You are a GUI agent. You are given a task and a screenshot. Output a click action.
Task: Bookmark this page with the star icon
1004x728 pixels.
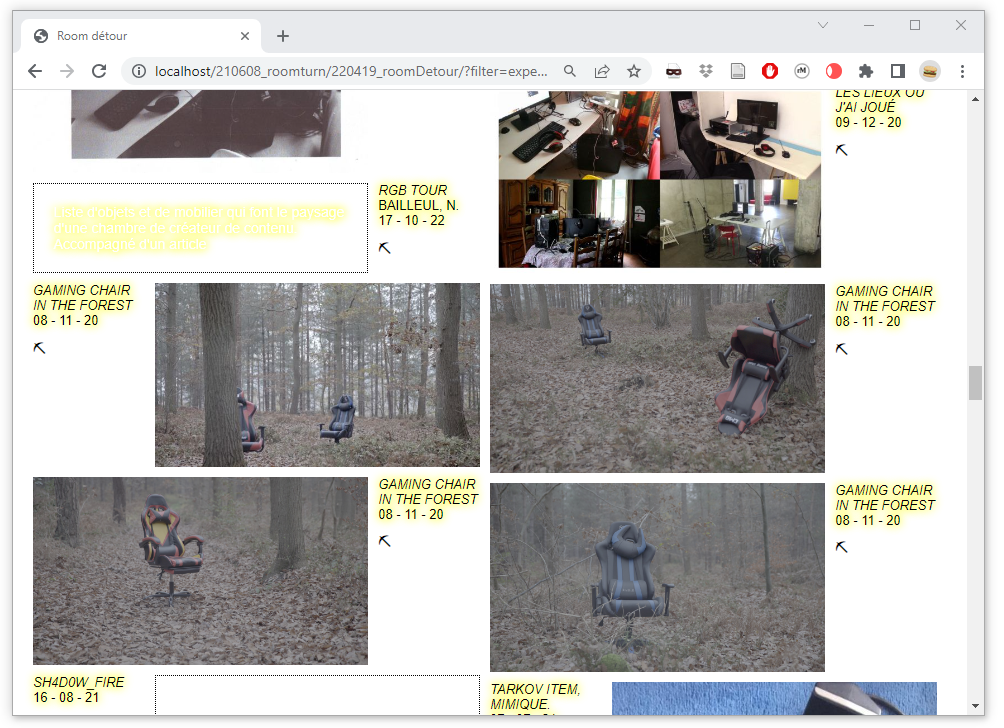click(633, 71)
